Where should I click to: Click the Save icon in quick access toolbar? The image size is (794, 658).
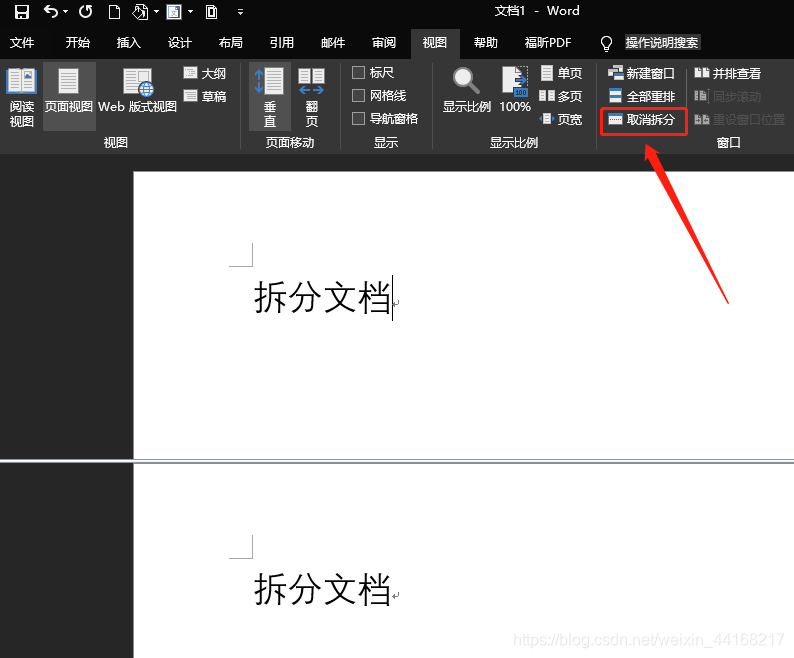(x=21, y=12)
